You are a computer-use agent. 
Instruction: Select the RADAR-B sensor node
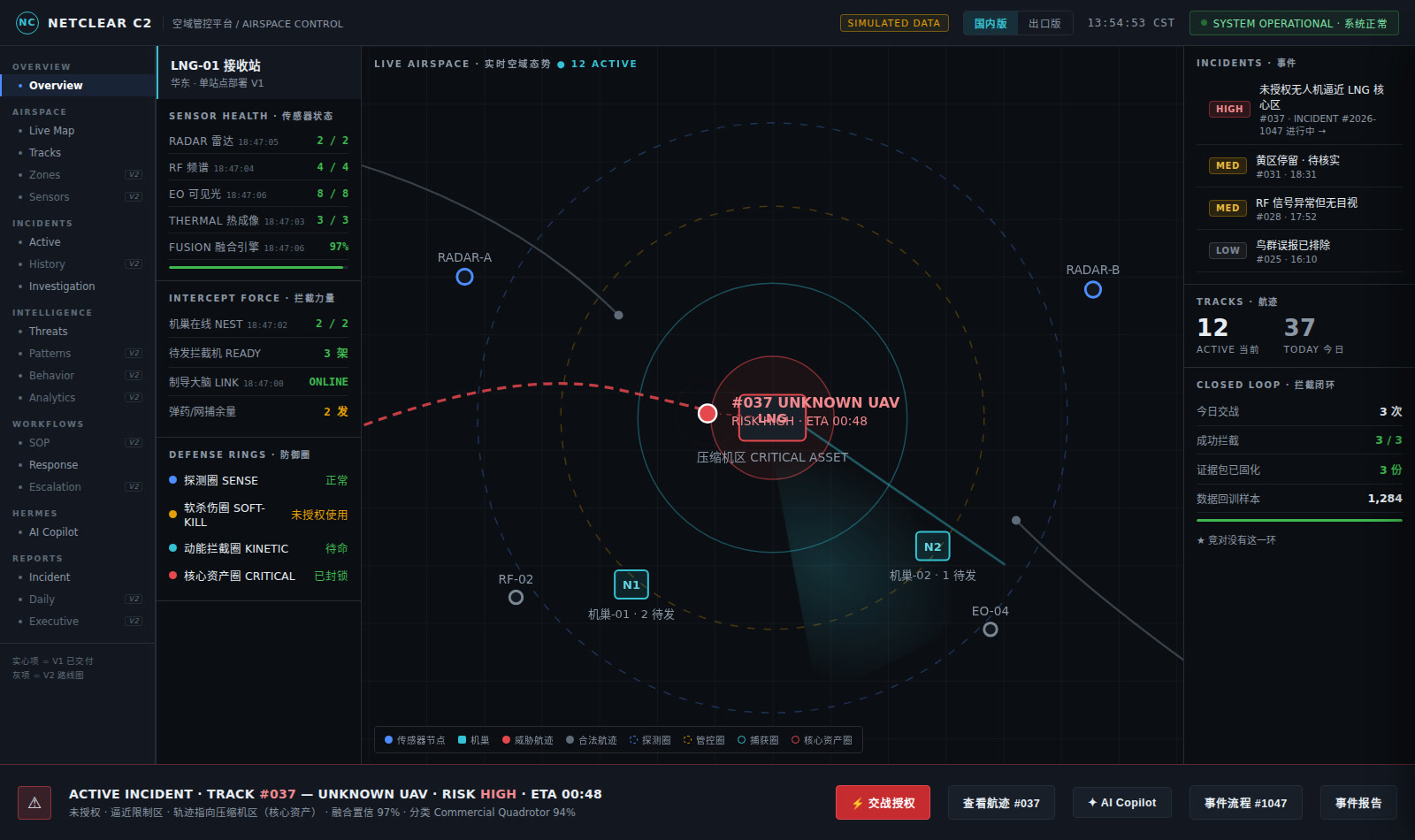(x=1093, y=289)
